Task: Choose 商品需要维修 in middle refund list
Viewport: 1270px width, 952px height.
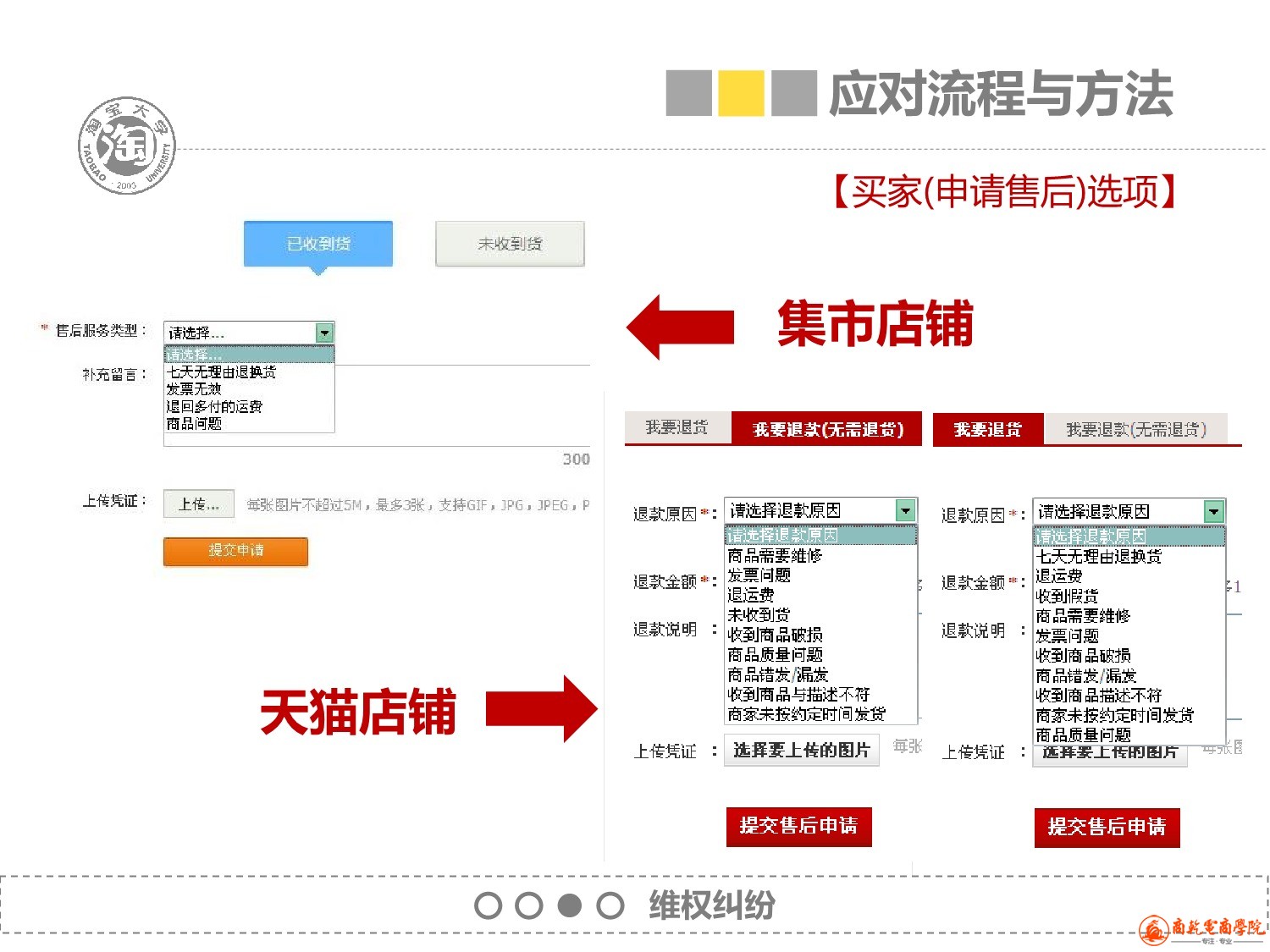Action: (x=820, y=556)
